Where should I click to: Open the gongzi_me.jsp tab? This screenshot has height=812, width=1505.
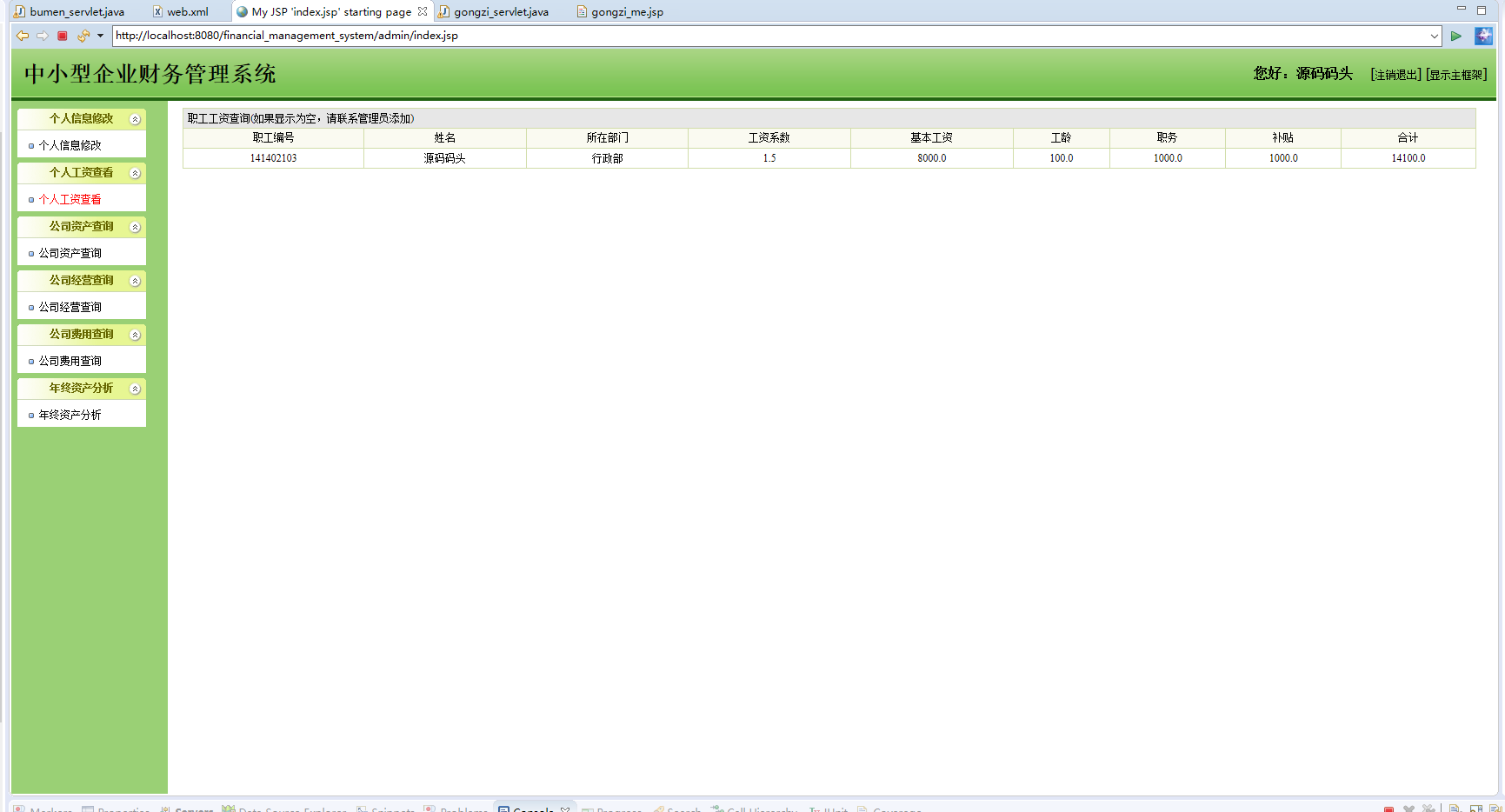pos(620,11)
